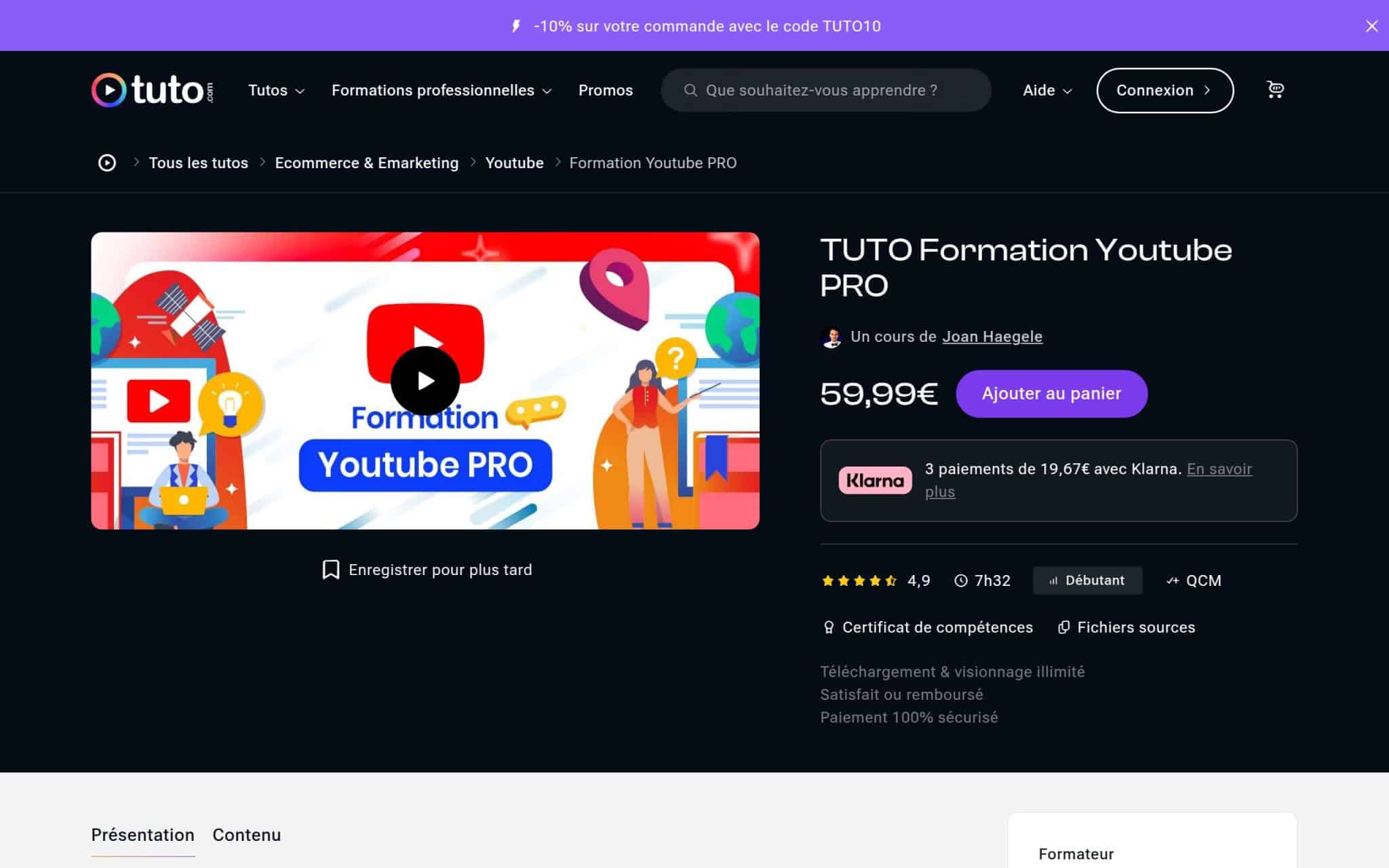Open the shopping cart icon
Screen dimensions: 1389x868
click(1275, 90)
